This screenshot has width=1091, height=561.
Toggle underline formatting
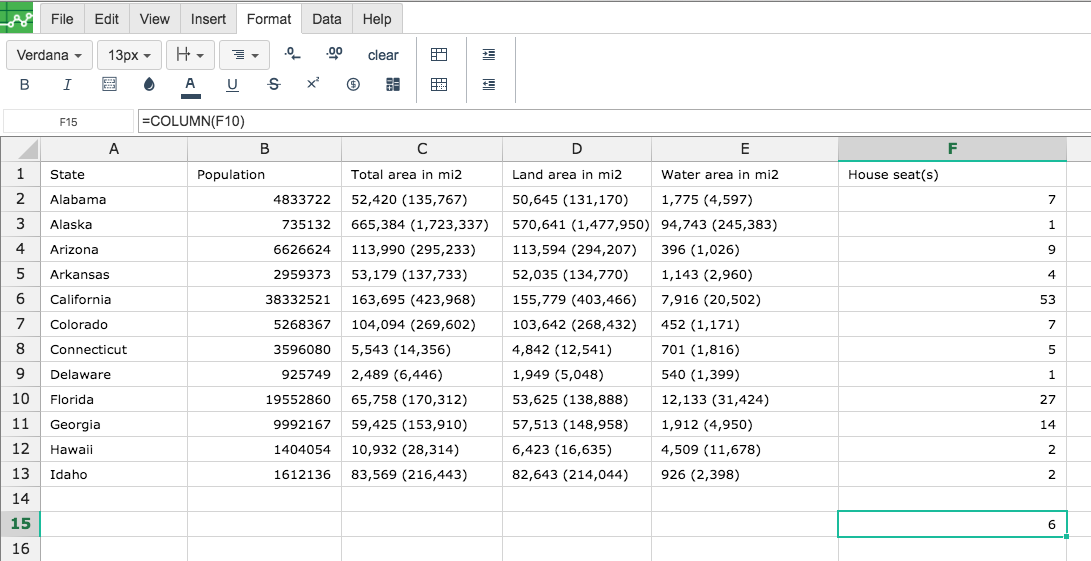(x=232, y=85)
